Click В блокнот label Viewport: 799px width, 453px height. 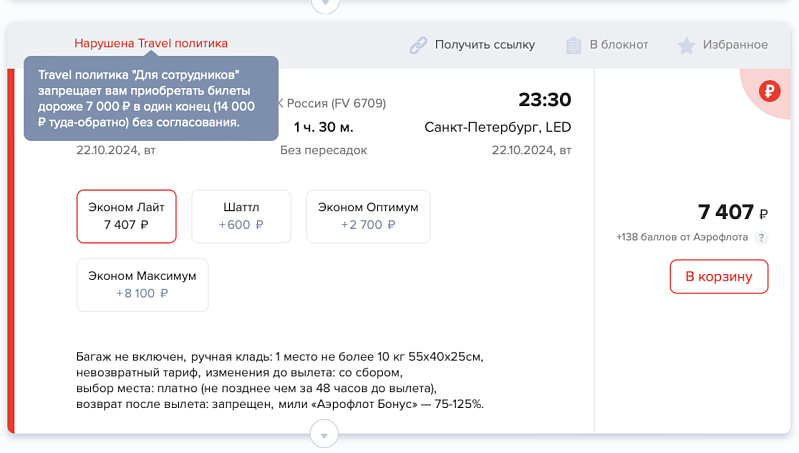pyautogui.click(x=619, y=45)
